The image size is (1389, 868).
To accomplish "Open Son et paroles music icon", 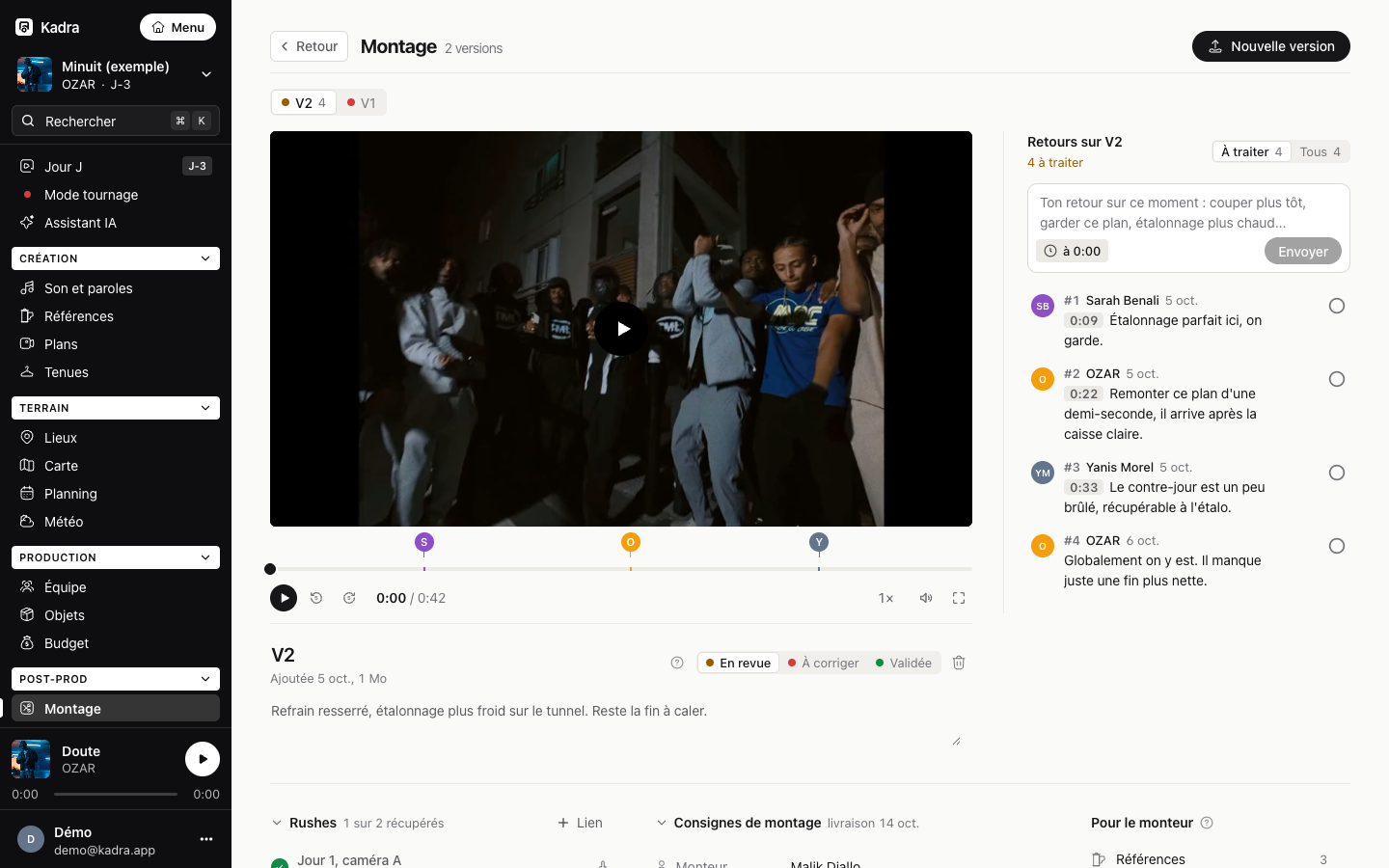I will [x=27, y=287].
